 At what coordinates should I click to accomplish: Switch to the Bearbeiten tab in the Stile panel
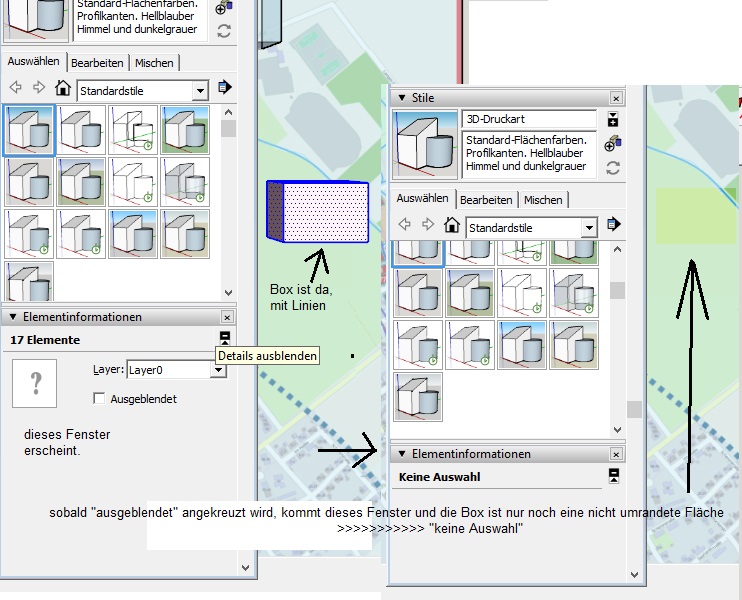click(x=486, y=199)
